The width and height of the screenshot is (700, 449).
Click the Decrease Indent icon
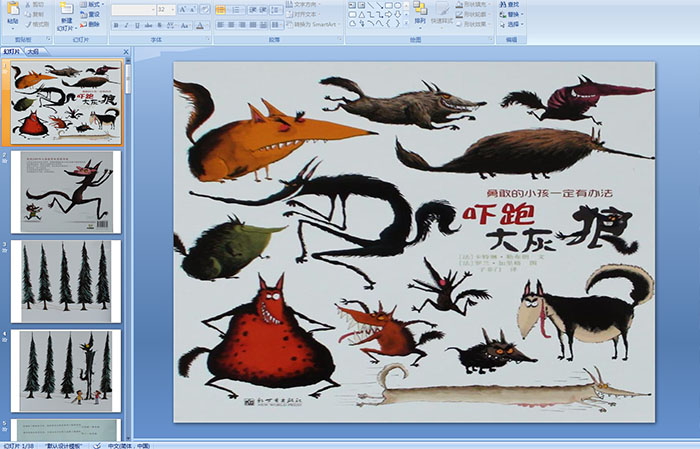pyautogui.click(x=253, y=10)
